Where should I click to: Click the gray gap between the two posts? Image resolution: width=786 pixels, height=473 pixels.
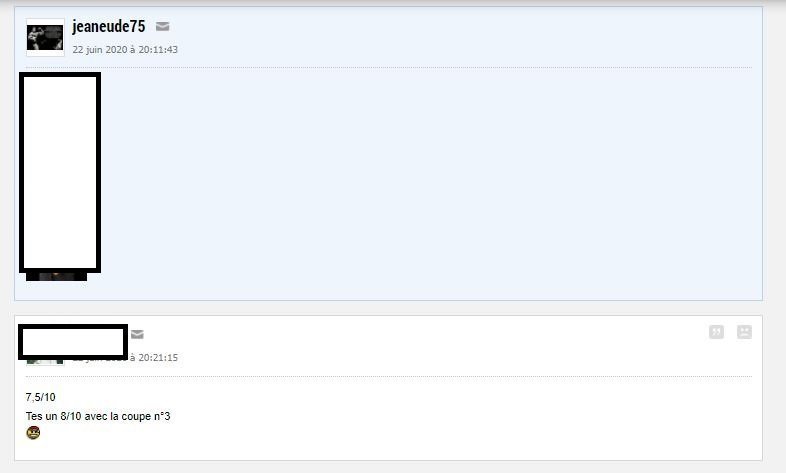click(x=388, y=308)
